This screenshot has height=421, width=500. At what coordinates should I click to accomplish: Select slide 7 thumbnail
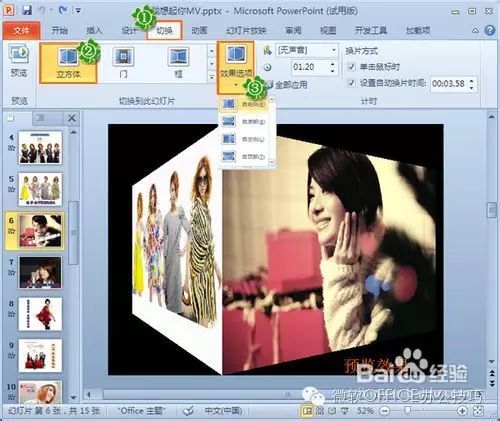(x=40, y=272)
